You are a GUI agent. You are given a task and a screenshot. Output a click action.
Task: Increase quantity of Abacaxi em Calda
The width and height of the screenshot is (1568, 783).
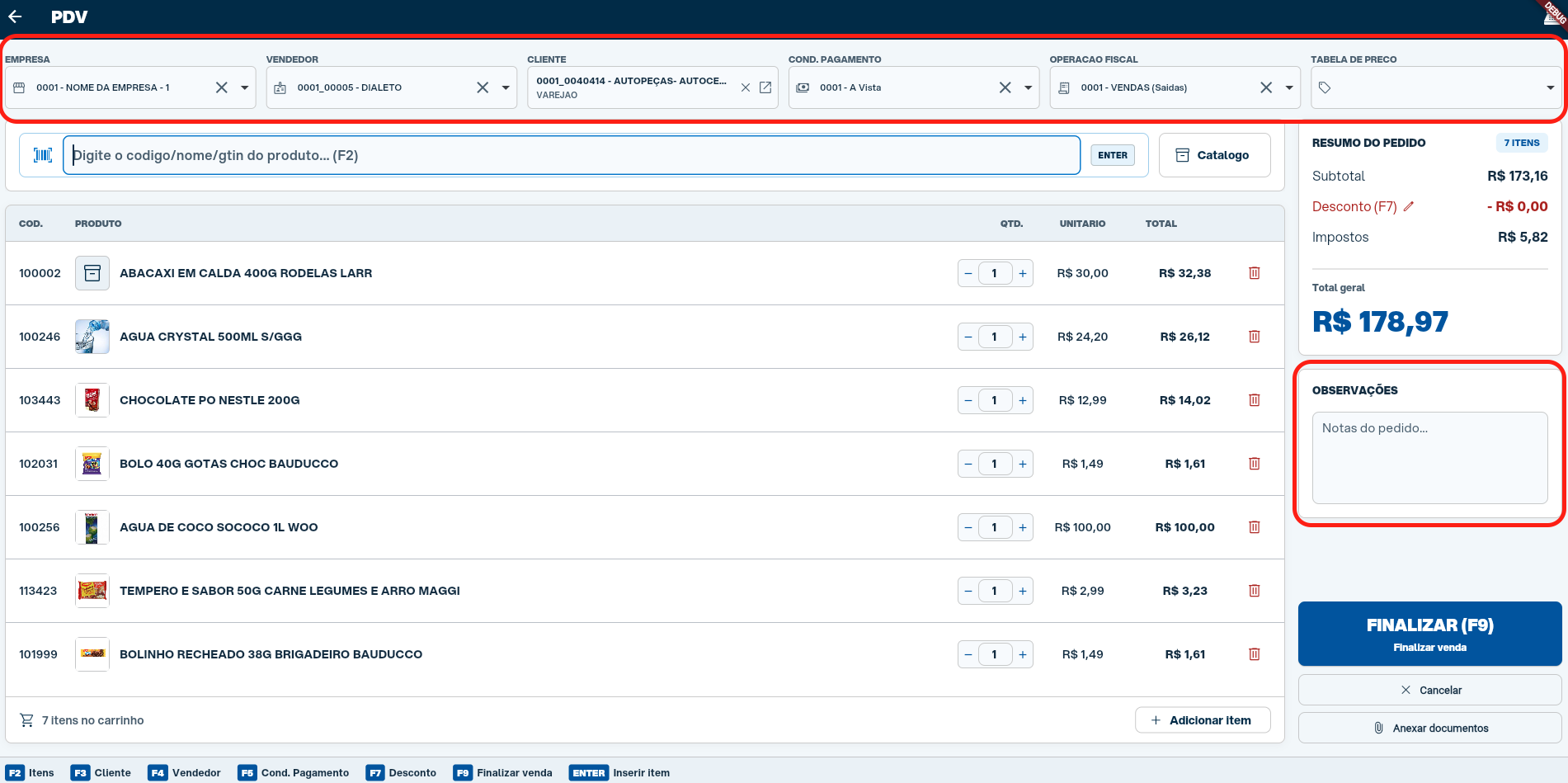(1022, 273)
